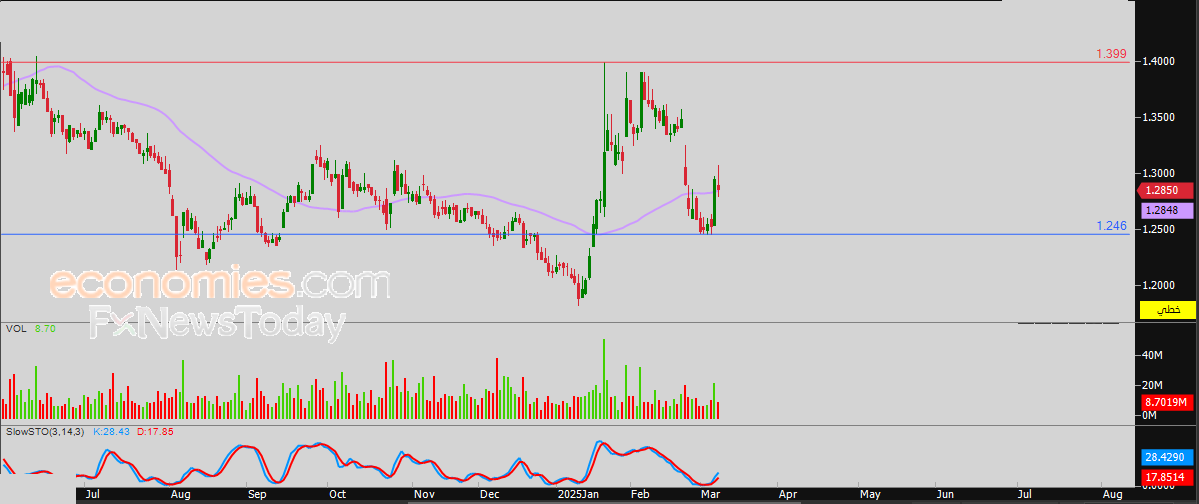The image size is (1199, 504).
Task: Click the 1.399 resistance level label
Action: point(1111,54)
